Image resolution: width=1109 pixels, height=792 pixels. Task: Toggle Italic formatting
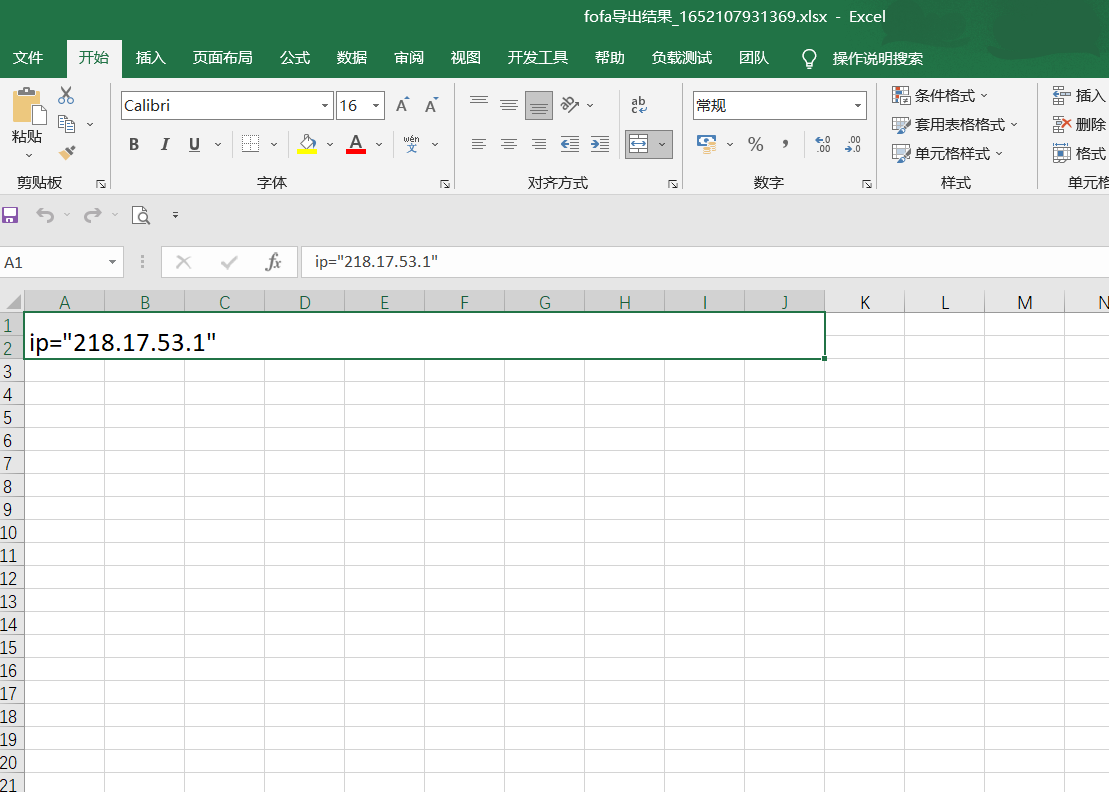point(165,144)
